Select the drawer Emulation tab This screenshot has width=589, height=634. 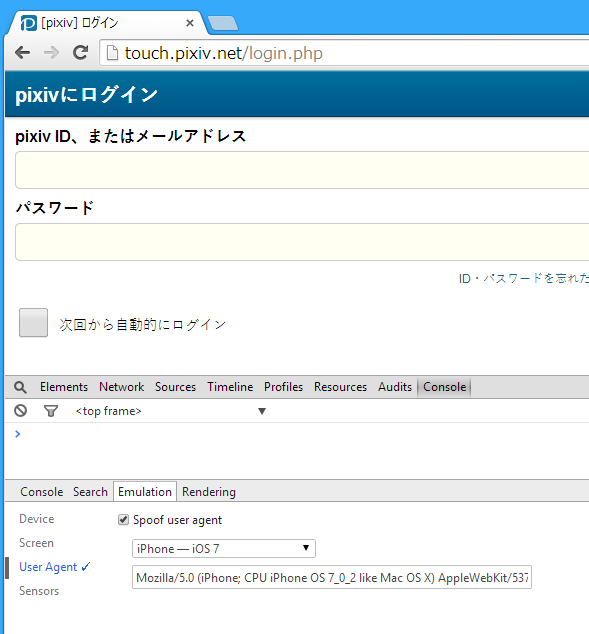[145, 492]
